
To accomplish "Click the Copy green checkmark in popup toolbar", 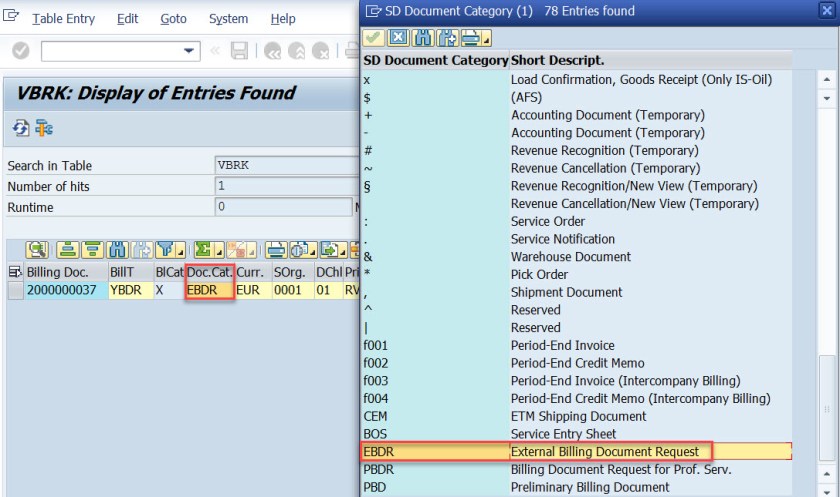I will tap(373, 38).
